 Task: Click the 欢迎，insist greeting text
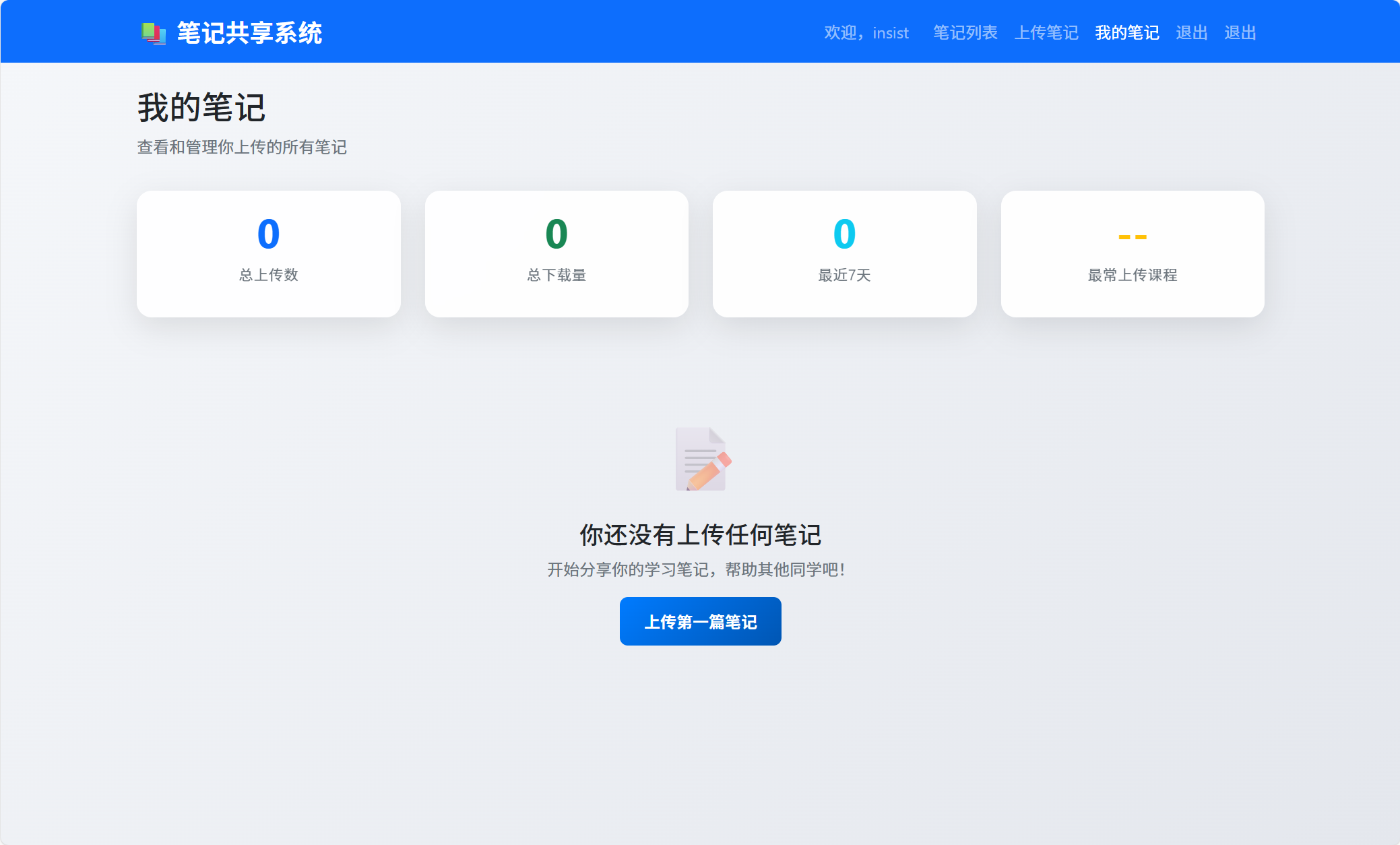pos(866,33)
